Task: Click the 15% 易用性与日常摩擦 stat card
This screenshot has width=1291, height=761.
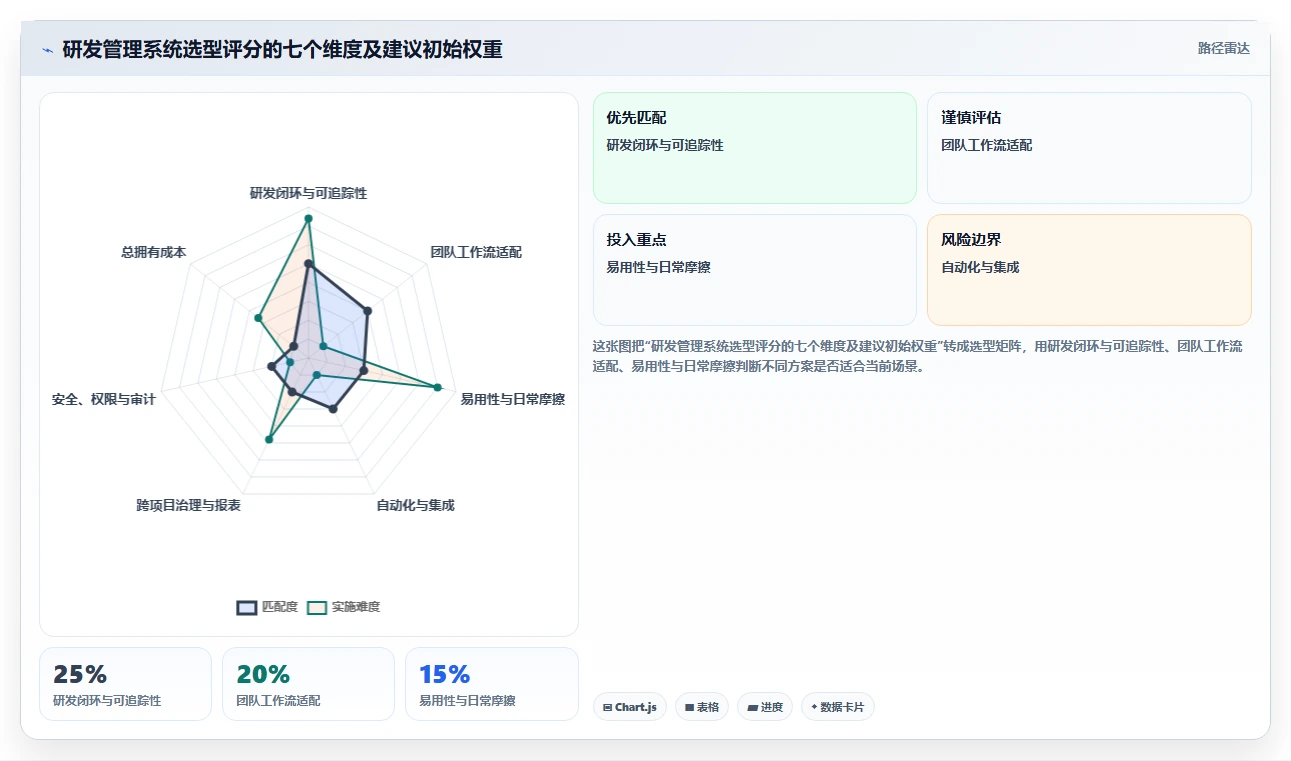Action: 492,684
